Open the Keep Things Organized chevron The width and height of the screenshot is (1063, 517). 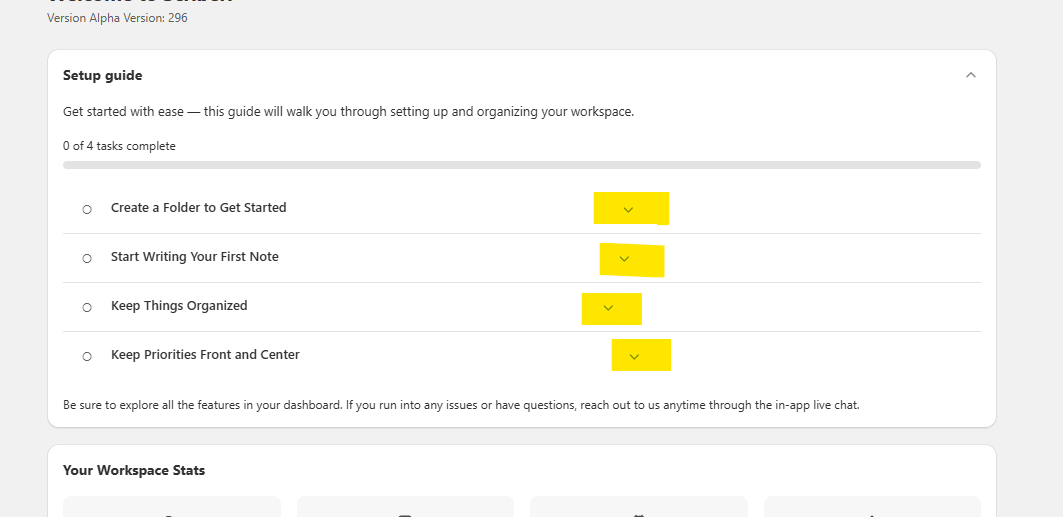pyautogui.click(x=608, y=308)
